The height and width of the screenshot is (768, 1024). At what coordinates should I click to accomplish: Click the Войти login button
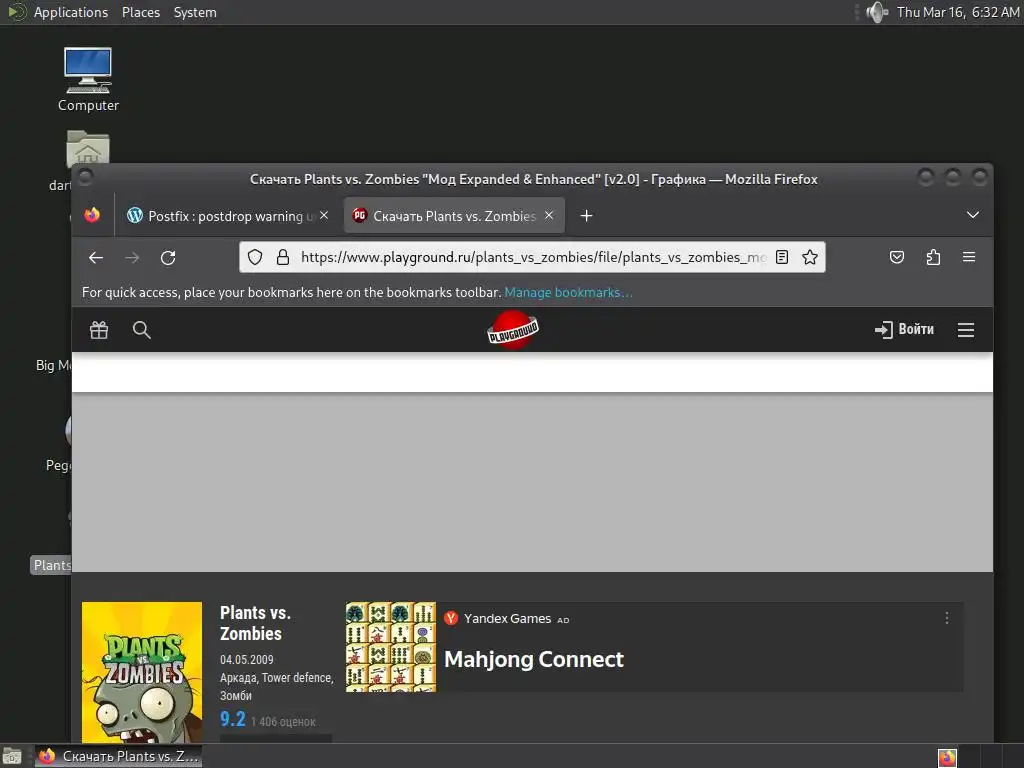(904, 329)
